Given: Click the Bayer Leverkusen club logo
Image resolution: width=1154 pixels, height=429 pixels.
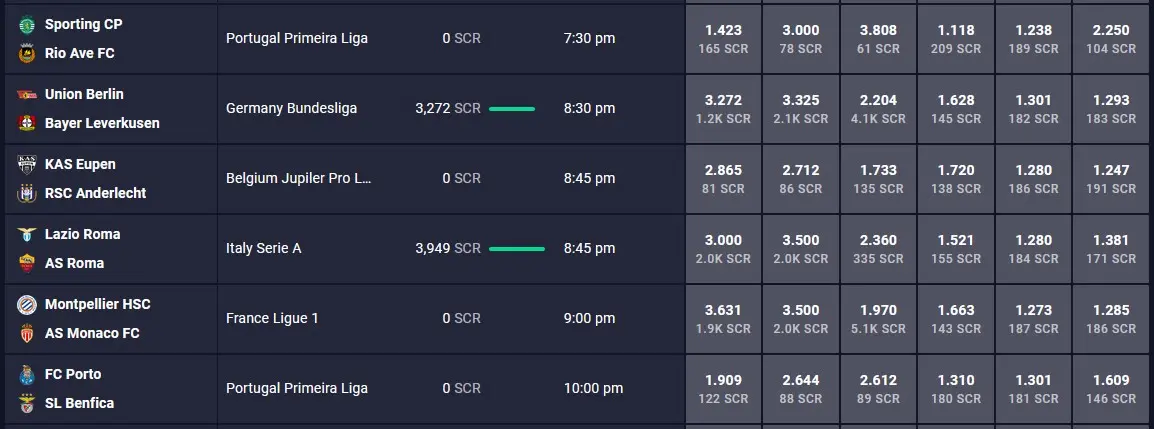Looking at the screenshot, I should point(26,123).
